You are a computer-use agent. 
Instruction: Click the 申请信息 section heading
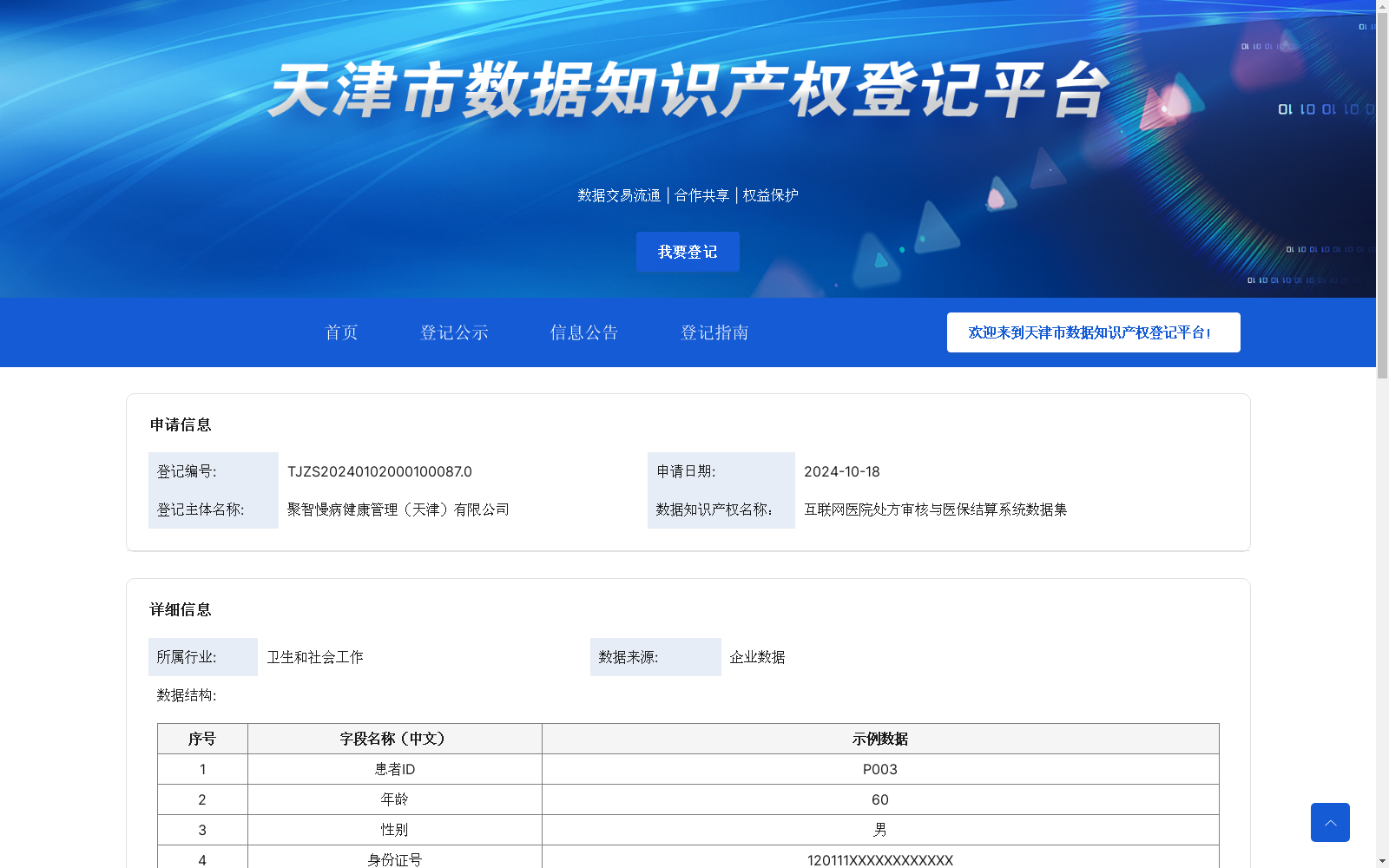pyautogui.click(x=181, y=424)
